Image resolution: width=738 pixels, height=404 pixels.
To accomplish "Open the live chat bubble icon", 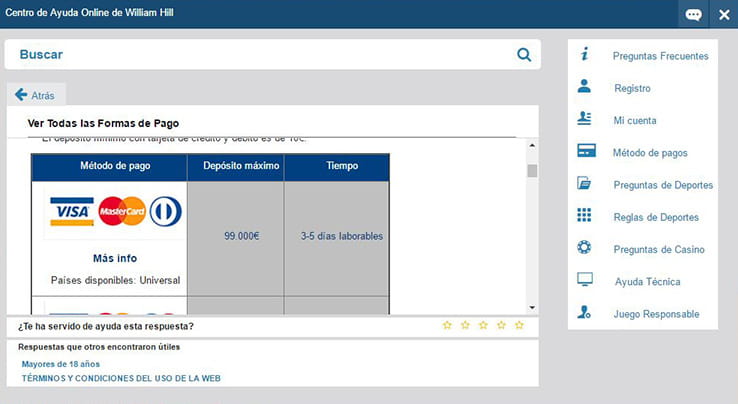I will (693, 15).
